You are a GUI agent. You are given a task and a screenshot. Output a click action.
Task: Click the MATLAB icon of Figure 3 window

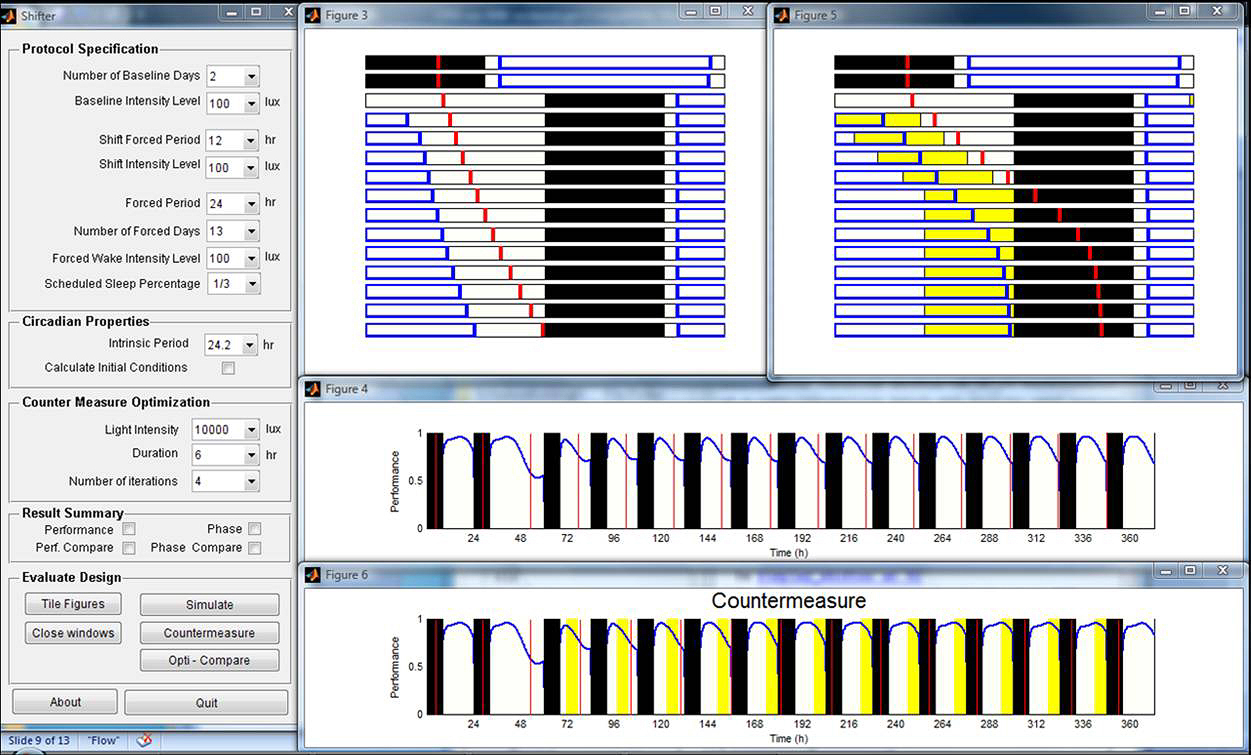pyautogui.click(x=312, y=15)
